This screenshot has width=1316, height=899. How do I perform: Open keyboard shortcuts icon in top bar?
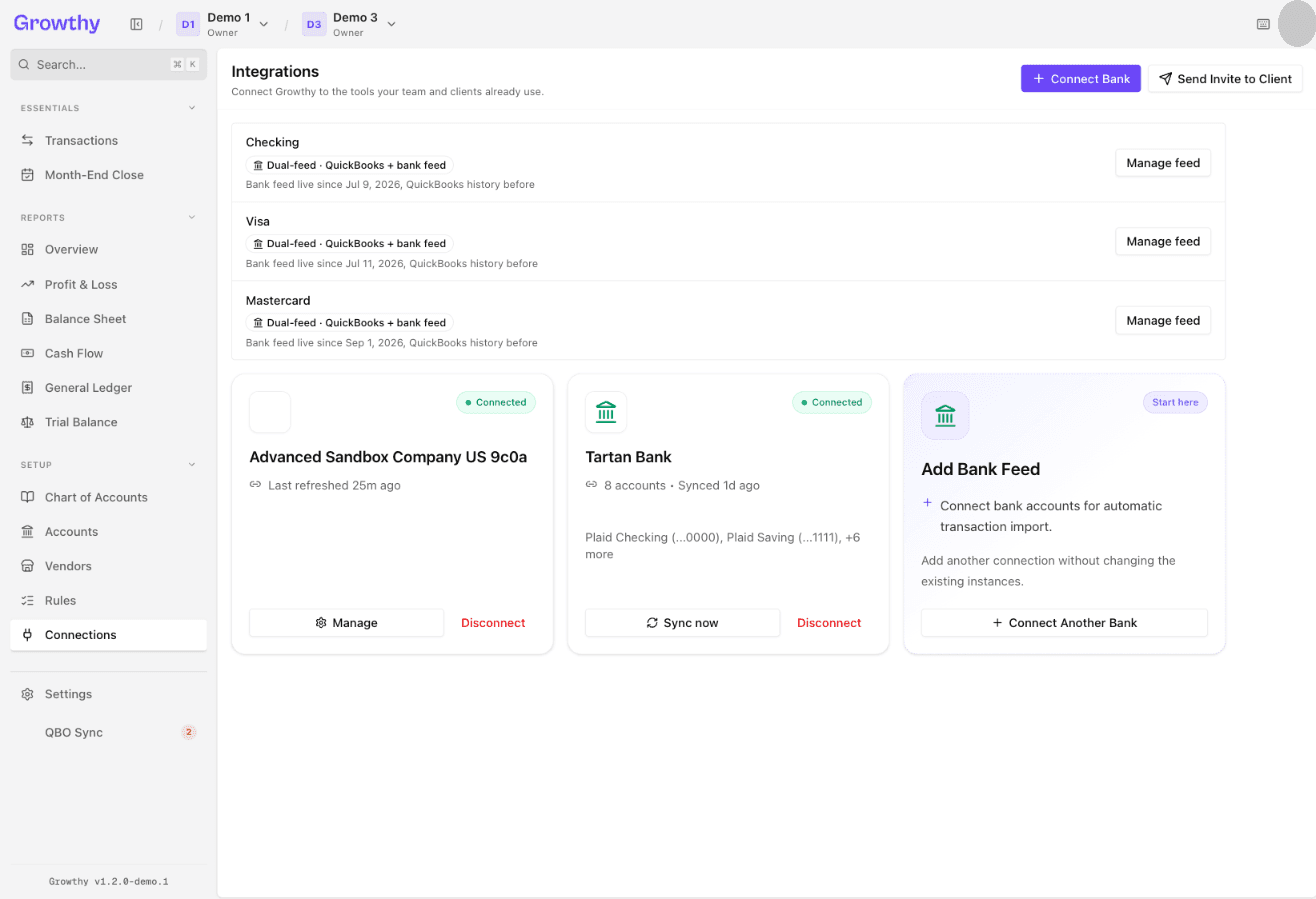pos(1263,24)
